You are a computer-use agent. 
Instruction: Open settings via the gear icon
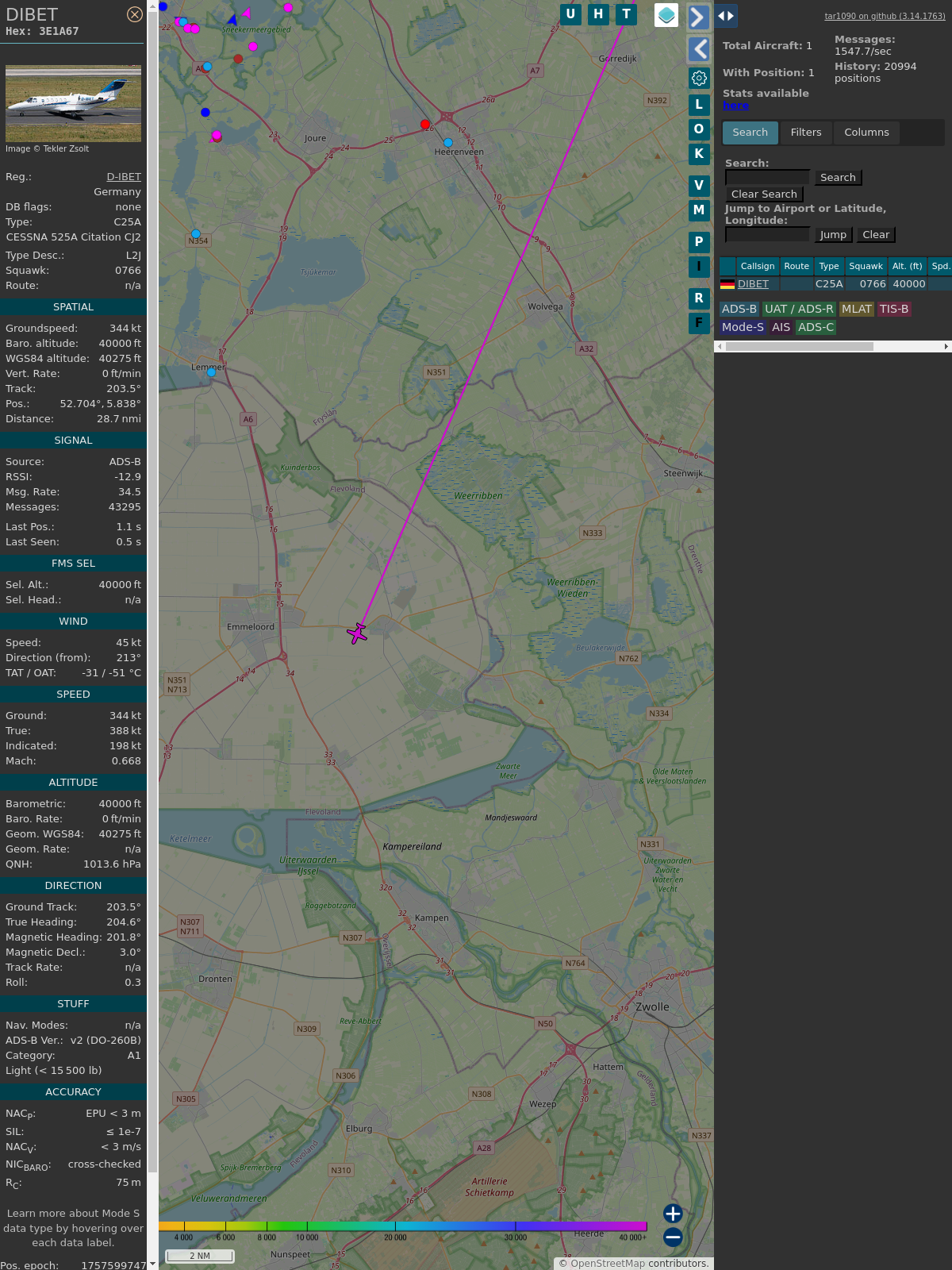click(699, 78)
